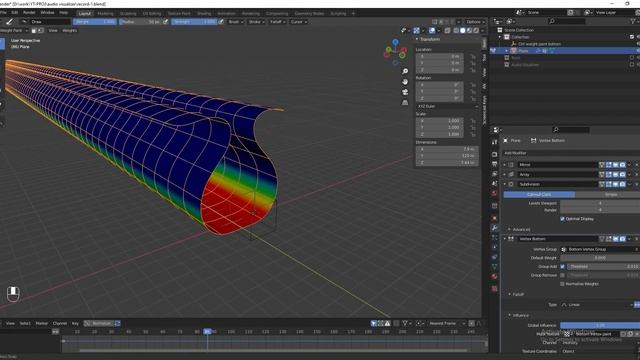Open the Object properties orange square tab
Viewport: 640px width, 360px height.
click(x=494, y=218)
